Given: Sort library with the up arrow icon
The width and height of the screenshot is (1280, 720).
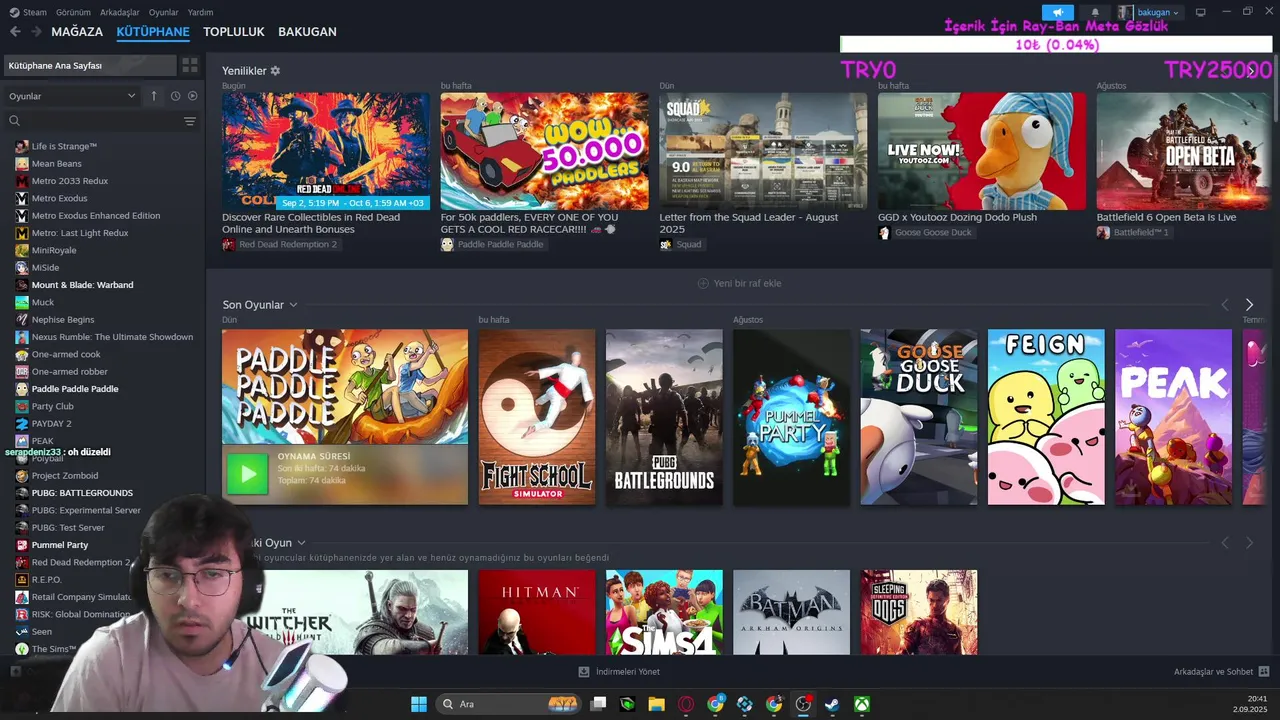Looking at the screenshot, I should [x=154, y=96].
